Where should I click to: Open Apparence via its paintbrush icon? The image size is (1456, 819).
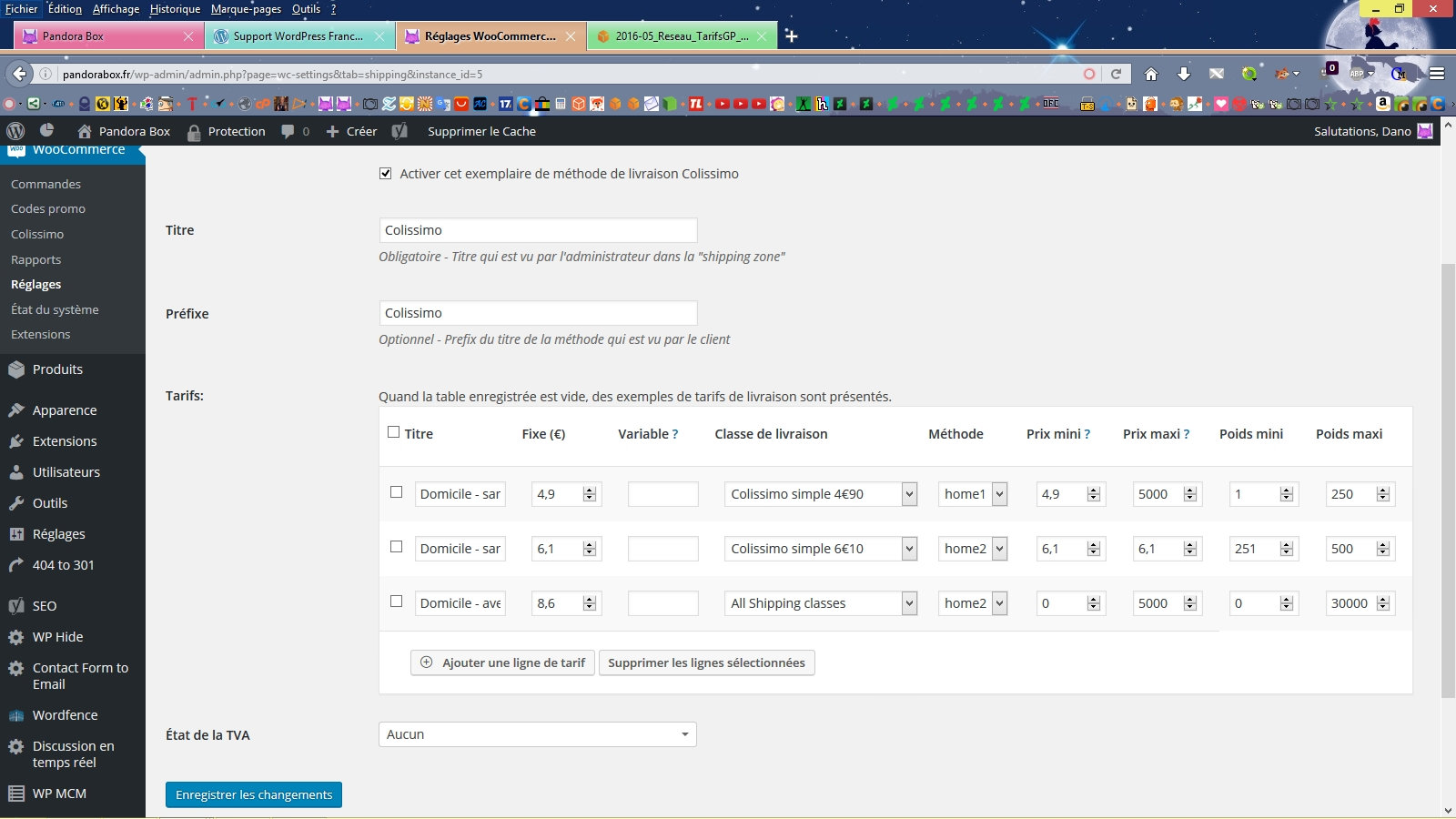[16, 410]
